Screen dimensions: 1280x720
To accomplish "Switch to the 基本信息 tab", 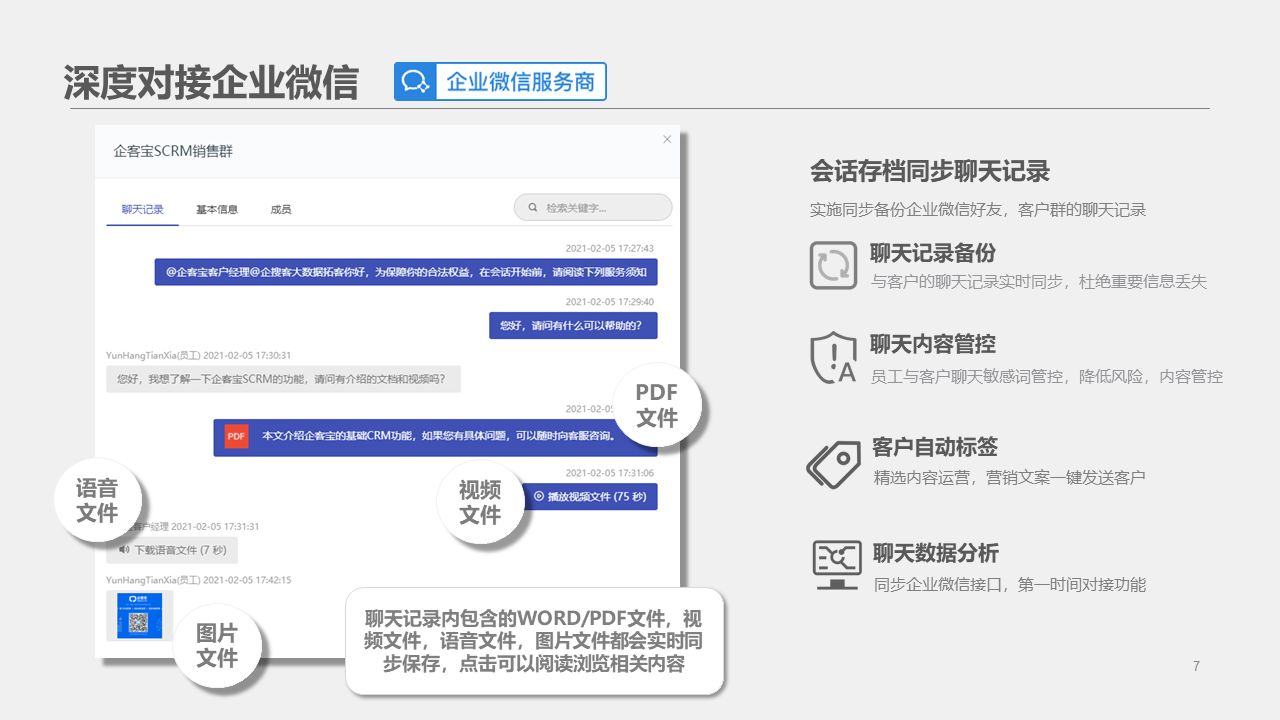I will click(x=217, y=210).
